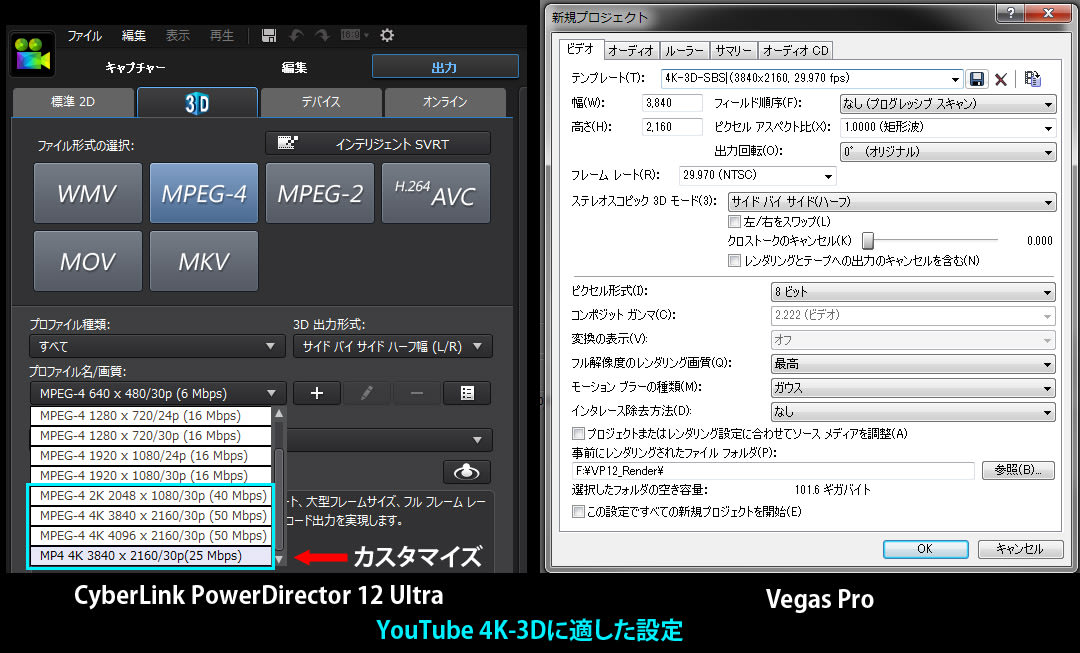Image resolution: width=1080 pixels, height=653 pixels.
Task: Open the フィールド順序 dropdown
Action: [x=948, y=104]
